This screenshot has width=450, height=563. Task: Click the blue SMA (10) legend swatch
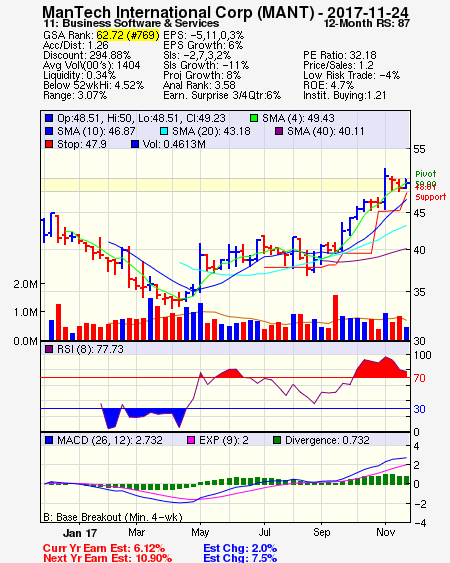coord(49,131)
